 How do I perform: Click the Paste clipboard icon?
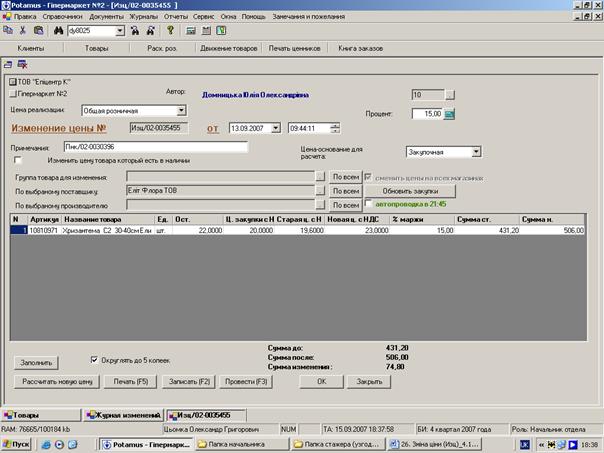[39, 30]
